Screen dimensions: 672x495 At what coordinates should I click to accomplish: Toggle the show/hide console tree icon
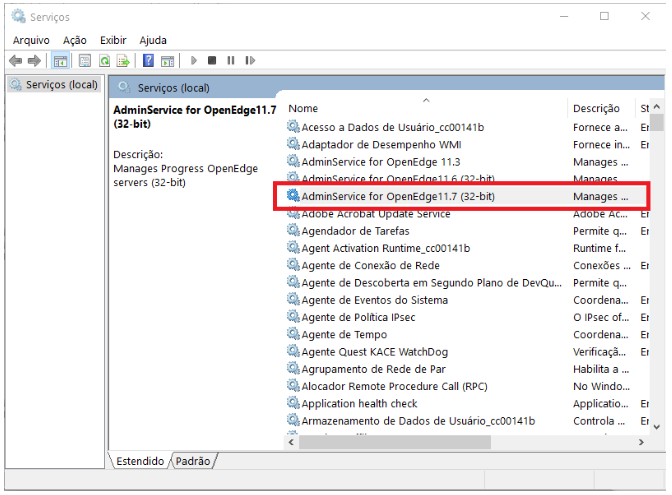tap(60, 61)
